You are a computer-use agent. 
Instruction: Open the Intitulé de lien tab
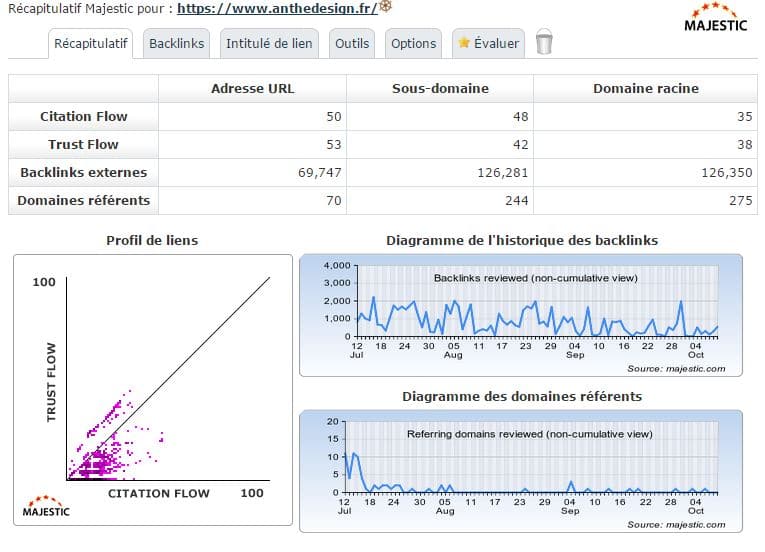pyautogui.click(x=269, y=43)
